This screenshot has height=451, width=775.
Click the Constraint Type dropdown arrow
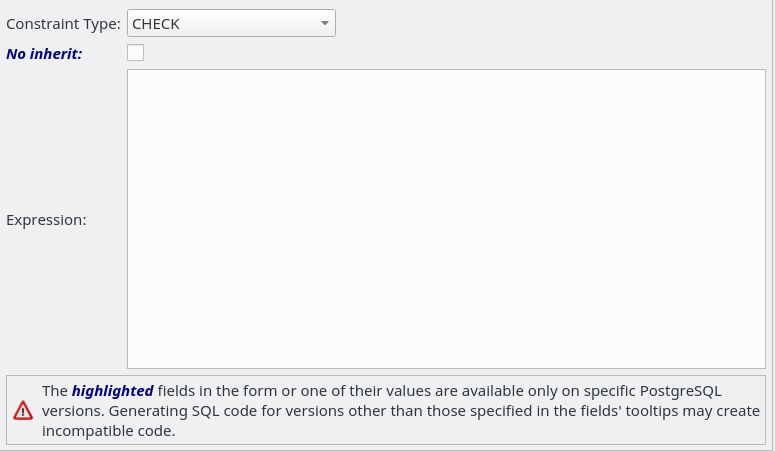tap(325, 23)
